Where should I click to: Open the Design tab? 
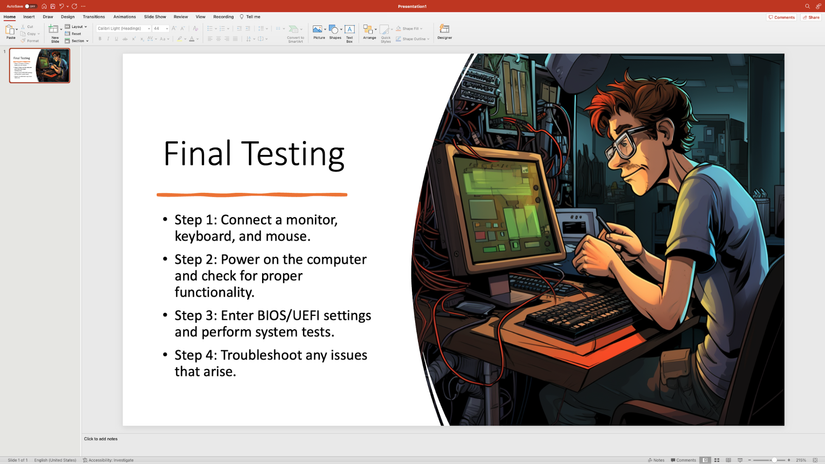point(68,17)
